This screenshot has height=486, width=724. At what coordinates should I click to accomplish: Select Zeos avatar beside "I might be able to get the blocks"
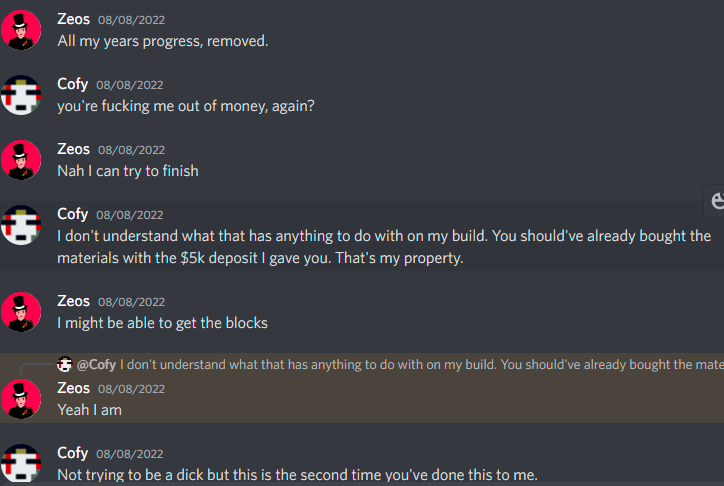(x=21, y=312)
